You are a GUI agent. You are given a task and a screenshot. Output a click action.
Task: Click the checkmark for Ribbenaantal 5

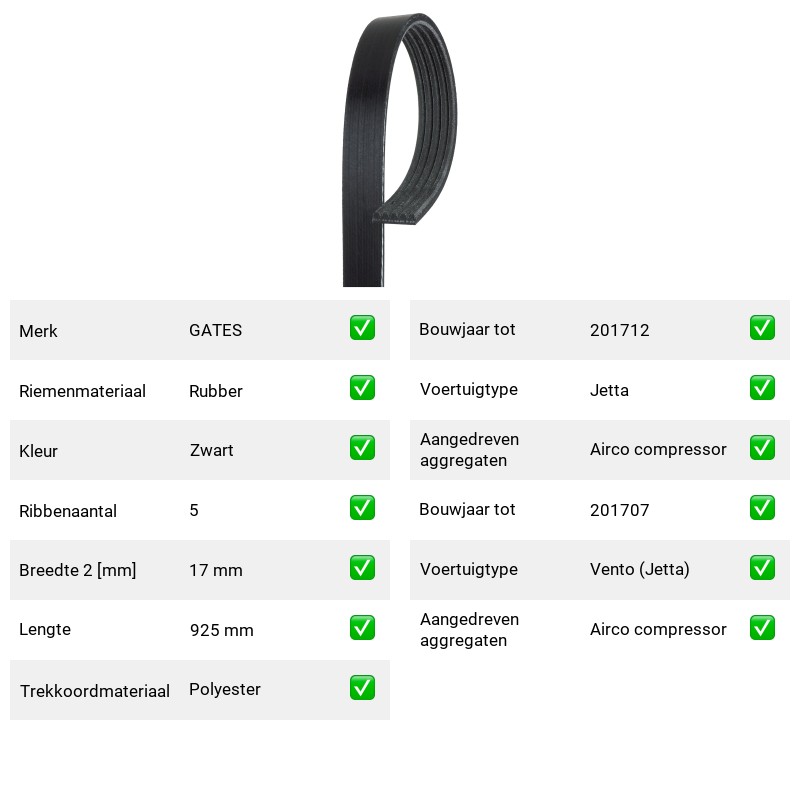[362, 508]
